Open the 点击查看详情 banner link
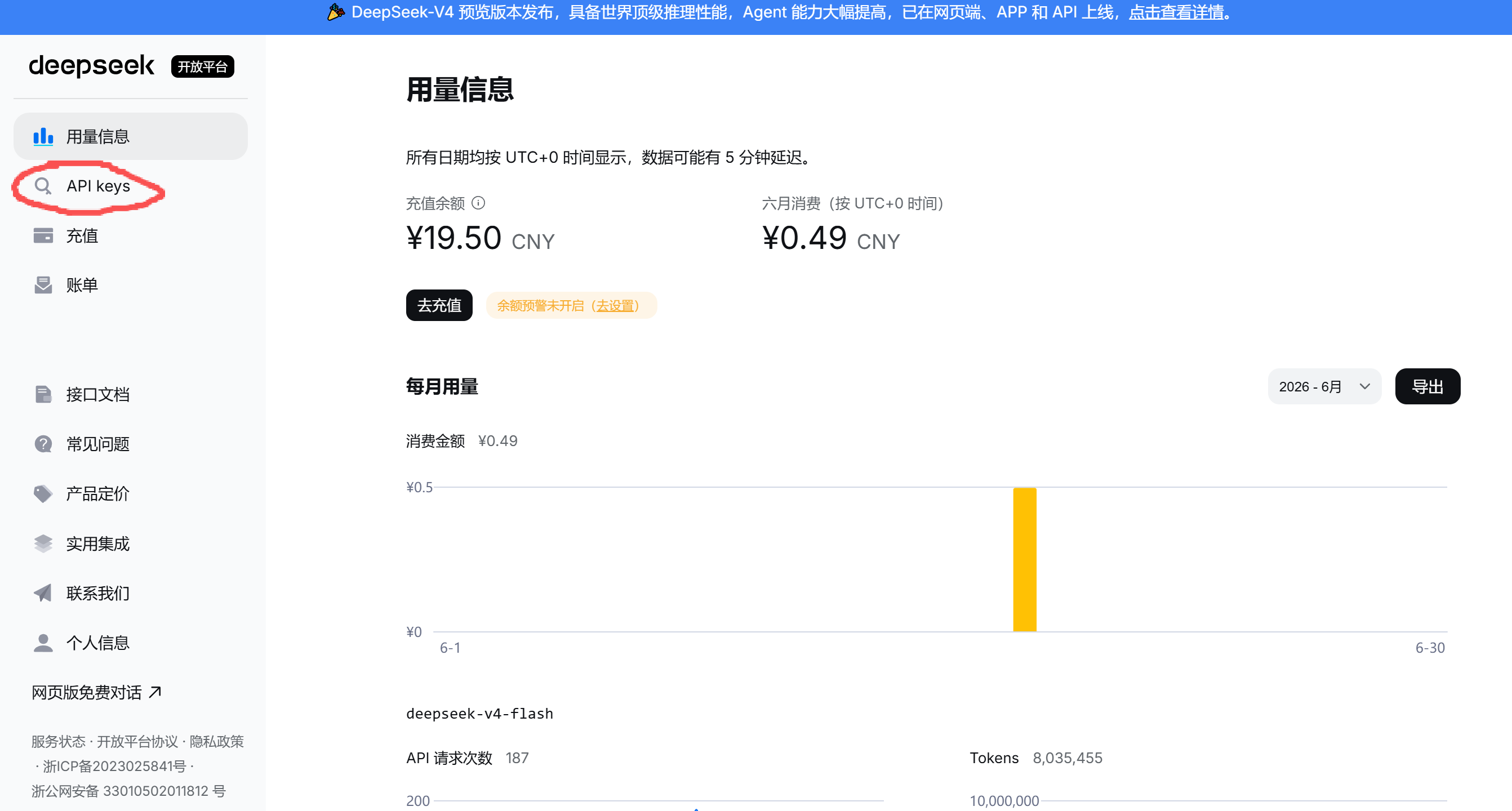This screenshot has width=1512, height=811. (1176, 12)
